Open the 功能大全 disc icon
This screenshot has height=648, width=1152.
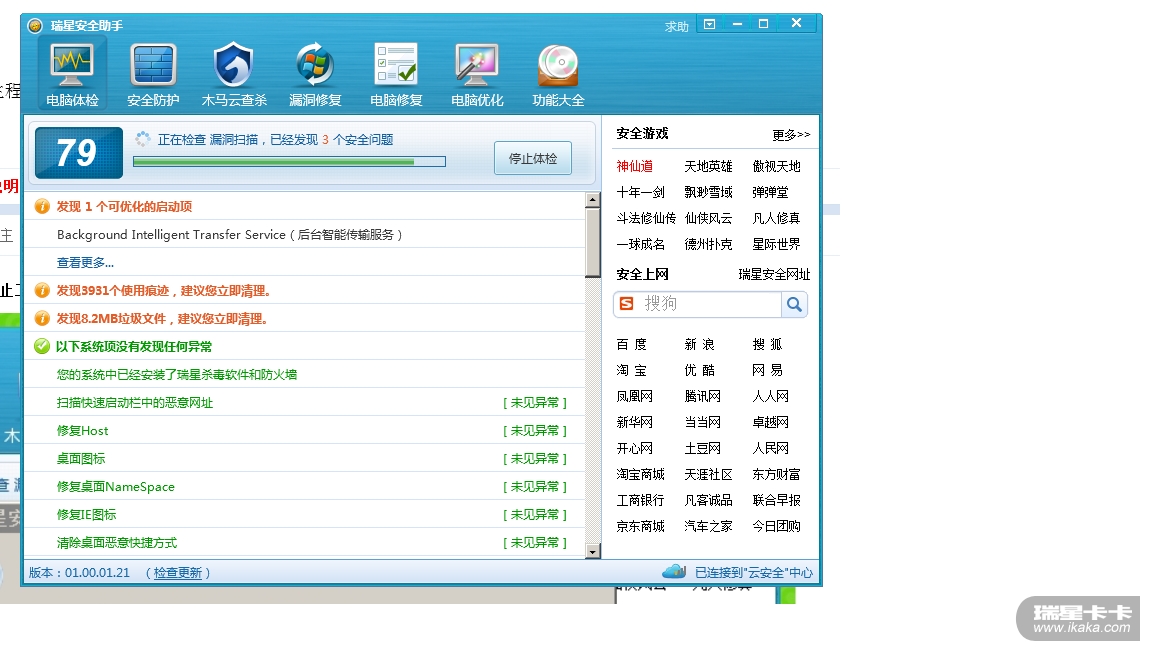pyautogui.click(x=558, y=65)
